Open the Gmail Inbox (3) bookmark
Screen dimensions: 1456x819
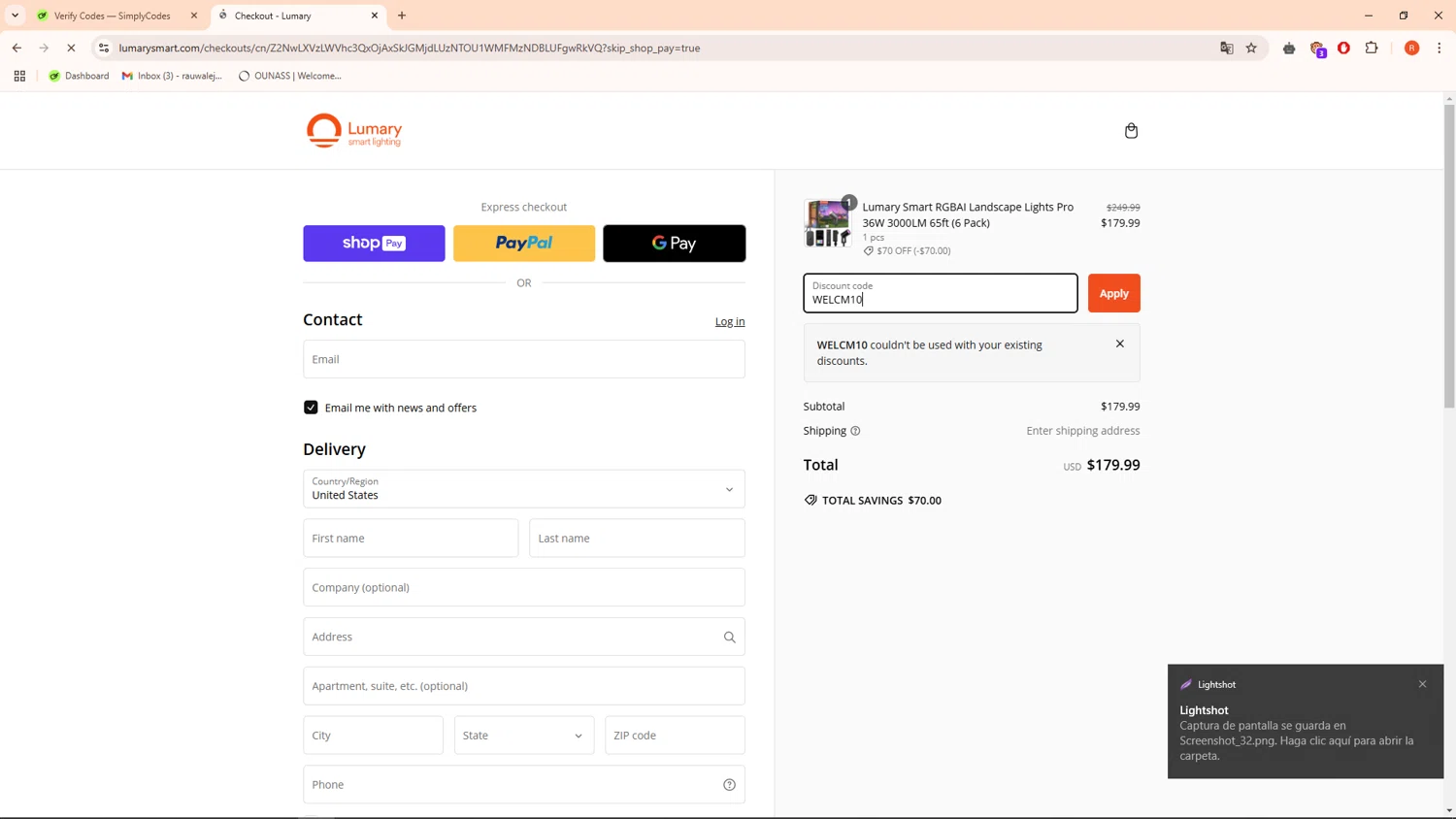point(172,76)
